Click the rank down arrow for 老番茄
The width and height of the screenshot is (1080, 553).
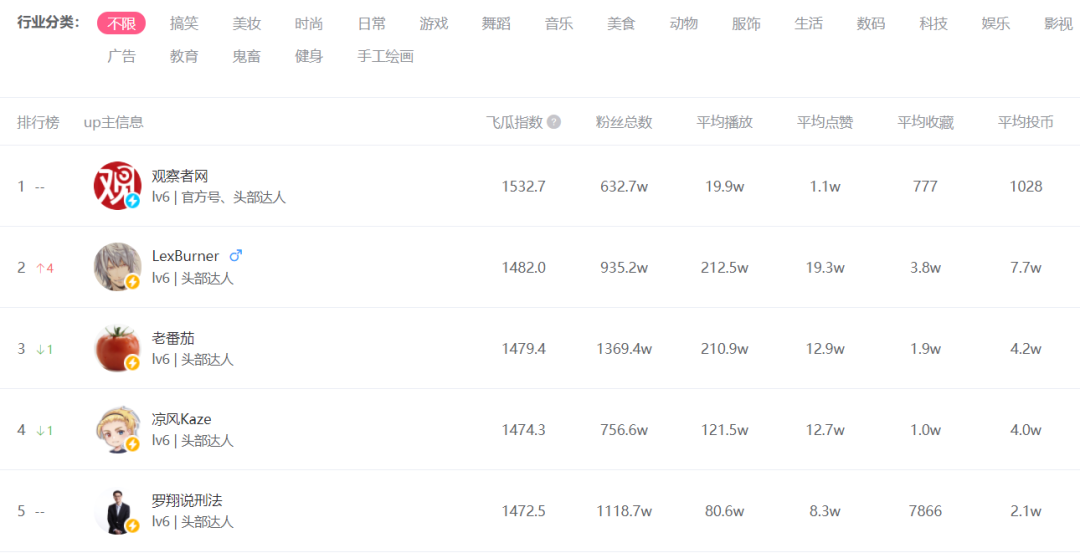point(41,349)
